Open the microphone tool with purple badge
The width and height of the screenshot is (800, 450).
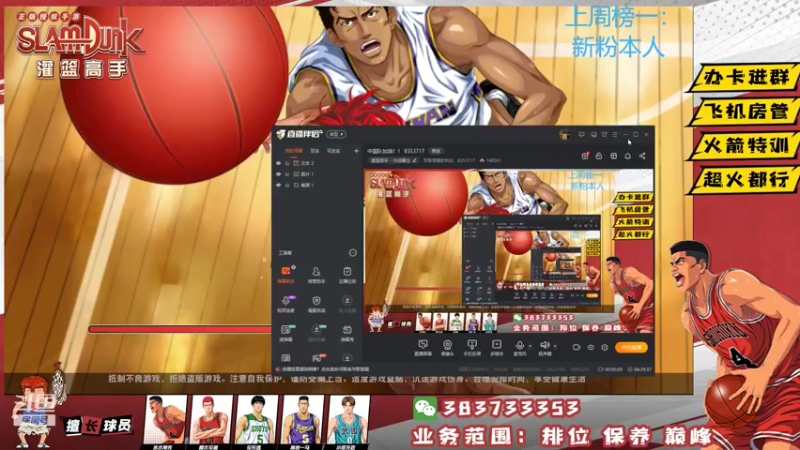pos(286,303)
